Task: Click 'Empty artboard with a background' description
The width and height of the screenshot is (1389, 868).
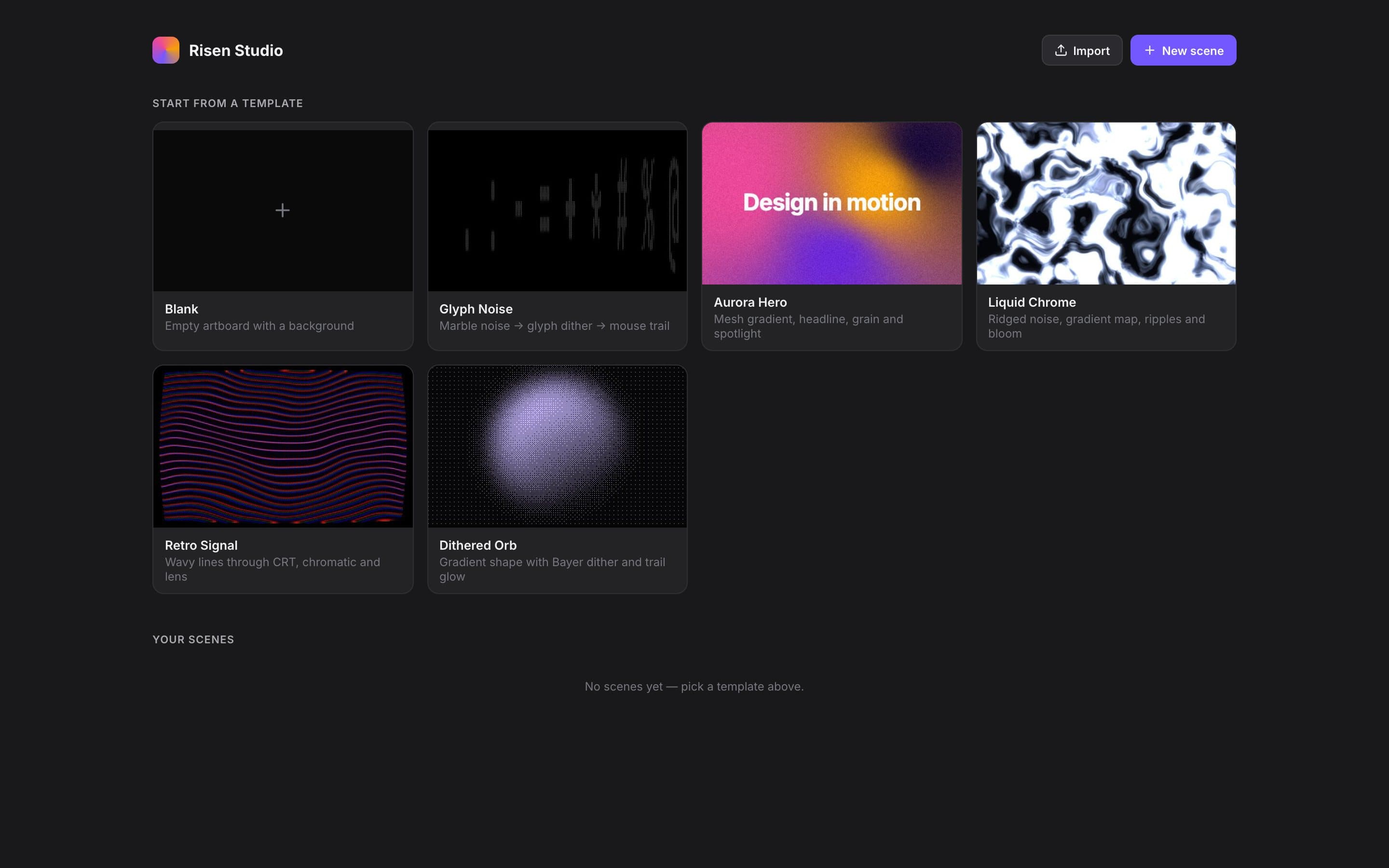Action: tap(259, 326)
